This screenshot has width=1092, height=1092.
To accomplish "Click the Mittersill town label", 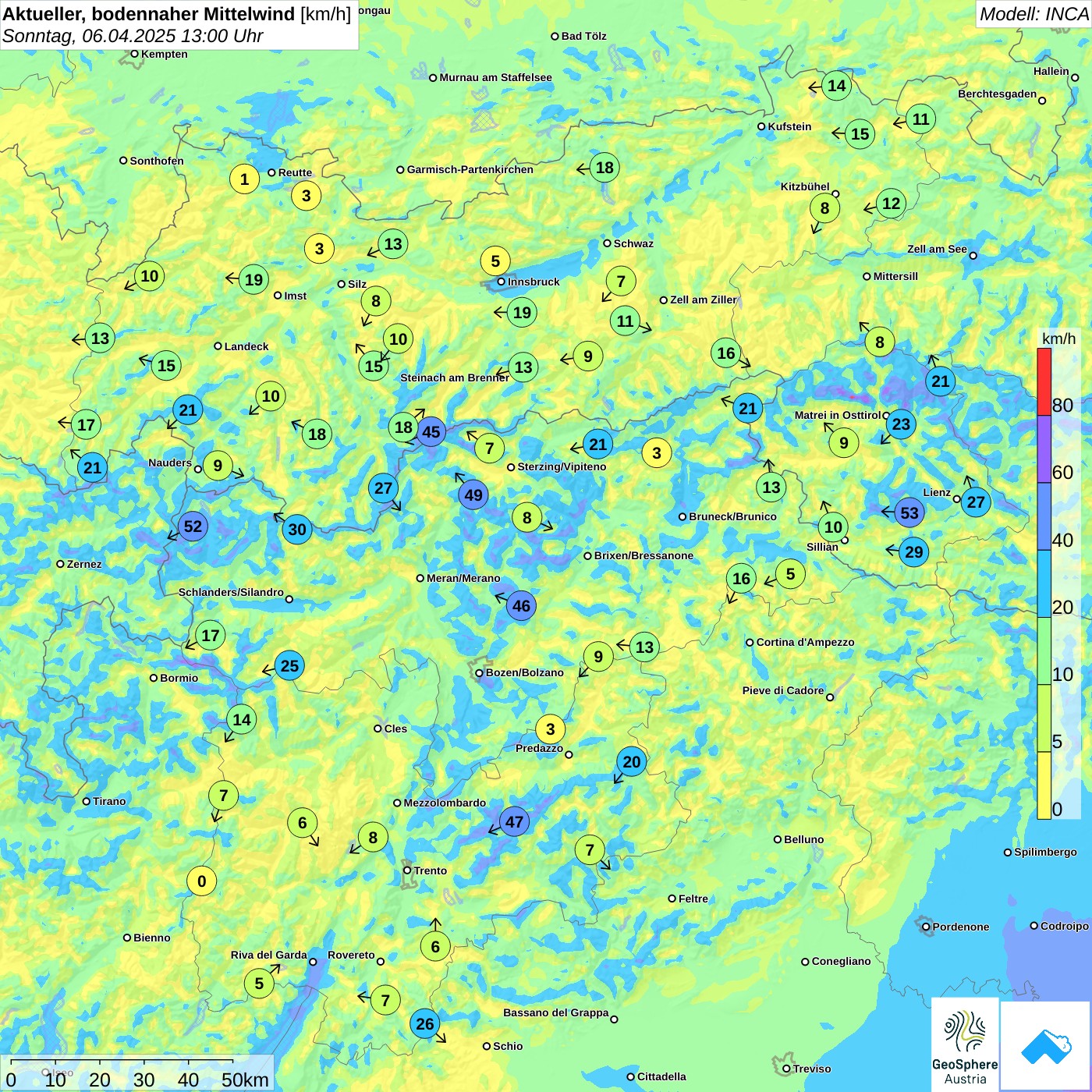I will click(895, 276).
